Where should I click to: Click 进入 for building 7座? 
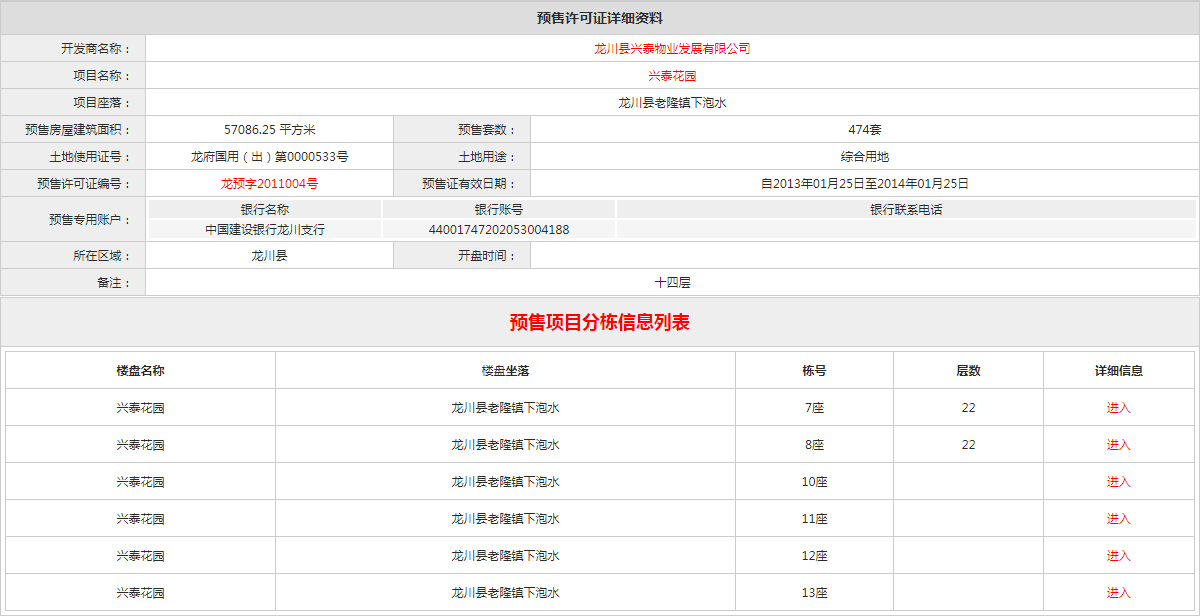click(x=1118, y=408)
